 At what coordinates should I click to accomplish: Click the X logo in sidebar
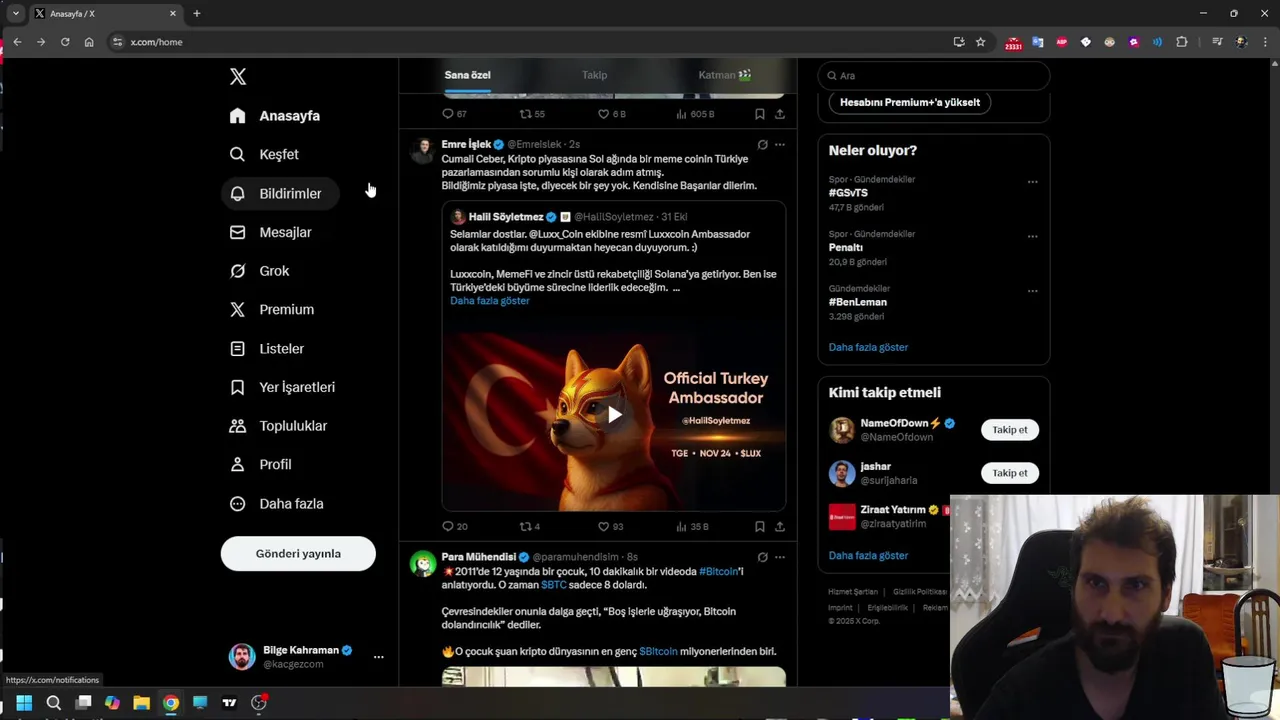coord(238,76)
